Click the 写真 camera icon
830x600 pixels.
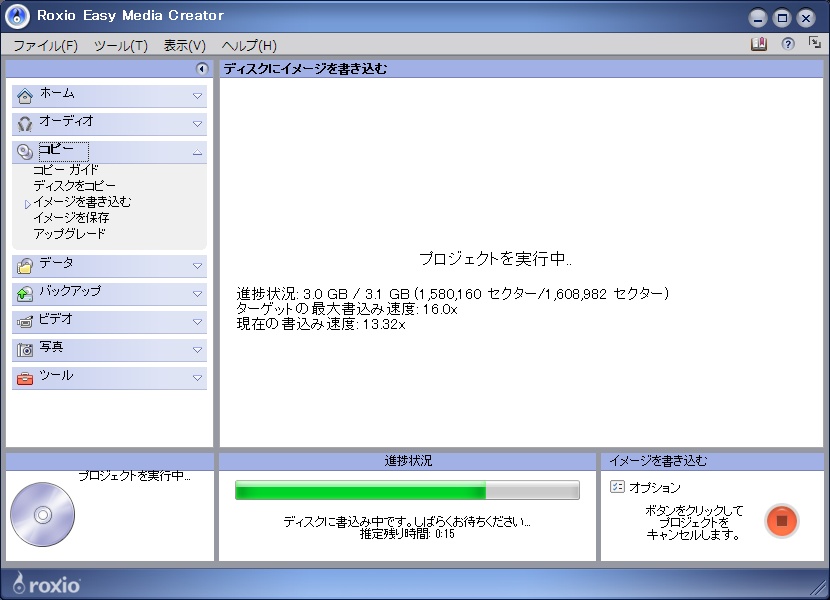[x=24, y=350]
